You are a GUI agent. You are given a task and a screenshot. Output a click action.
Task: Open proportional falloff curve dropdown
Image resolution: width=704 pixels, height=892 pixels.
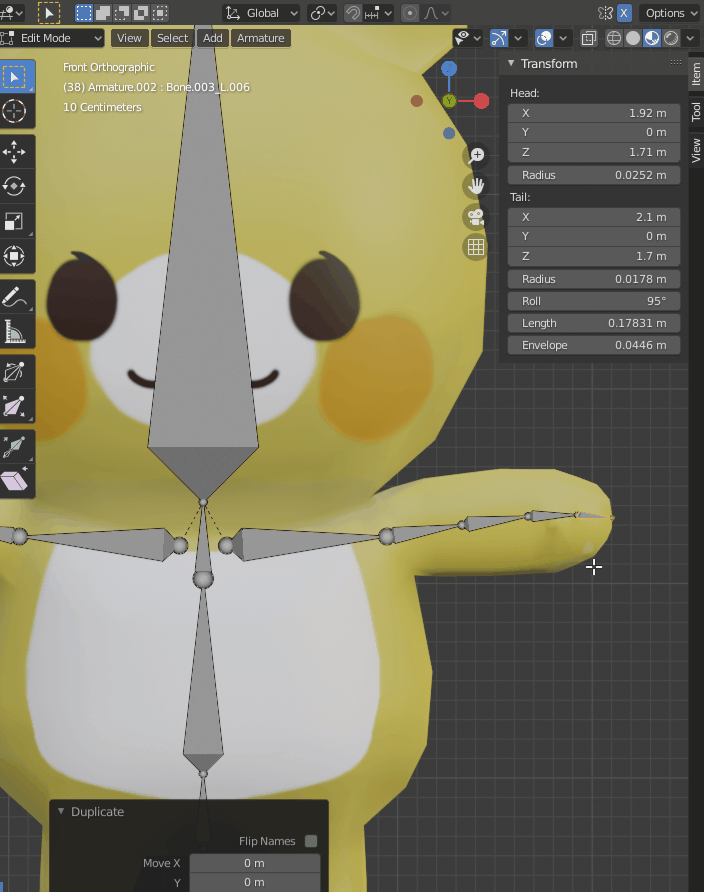tap(436, 13)
